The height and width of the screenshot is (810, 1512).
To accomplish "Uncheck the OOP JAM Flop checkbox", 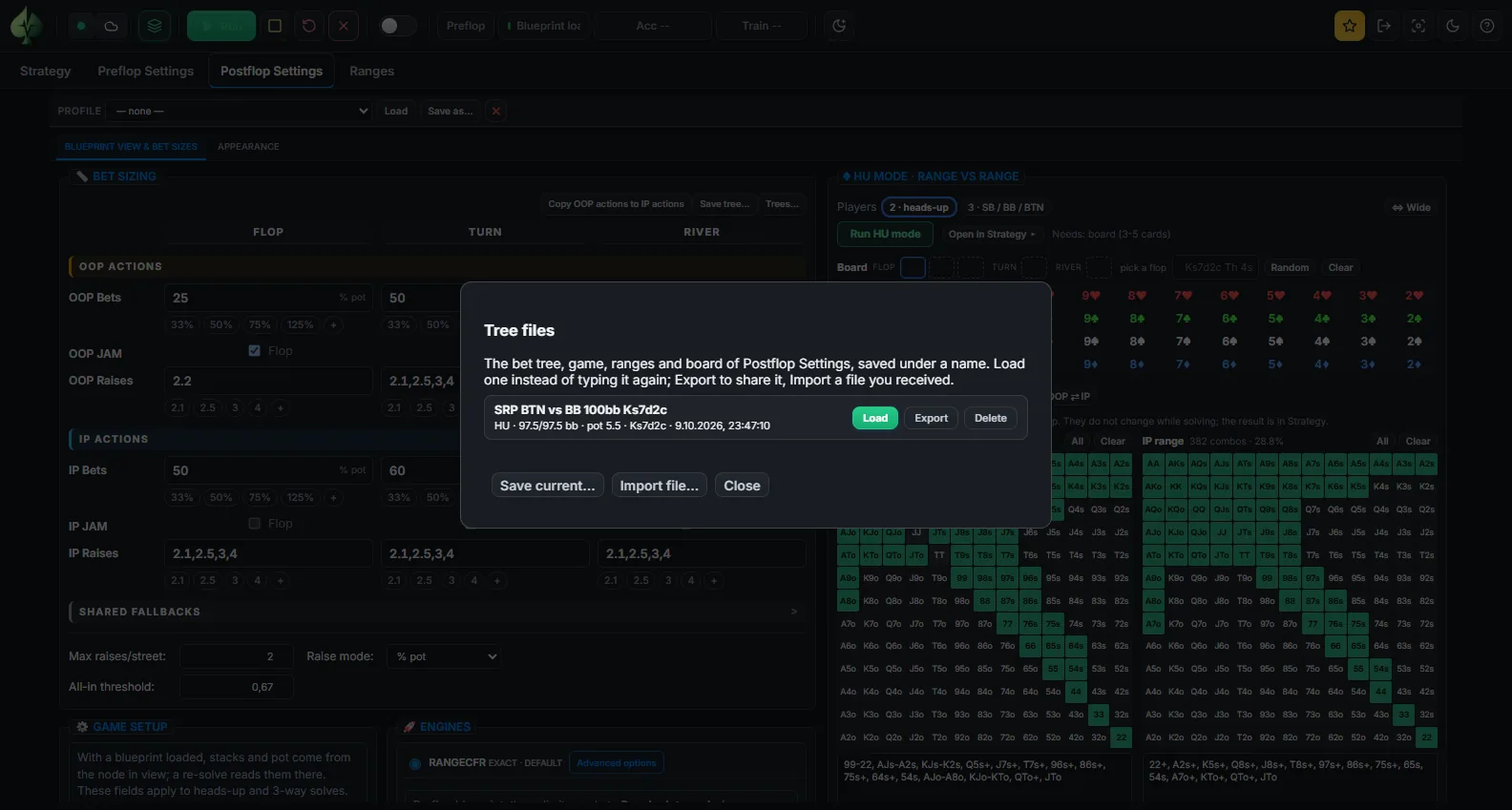I will (x=254, y=351).
